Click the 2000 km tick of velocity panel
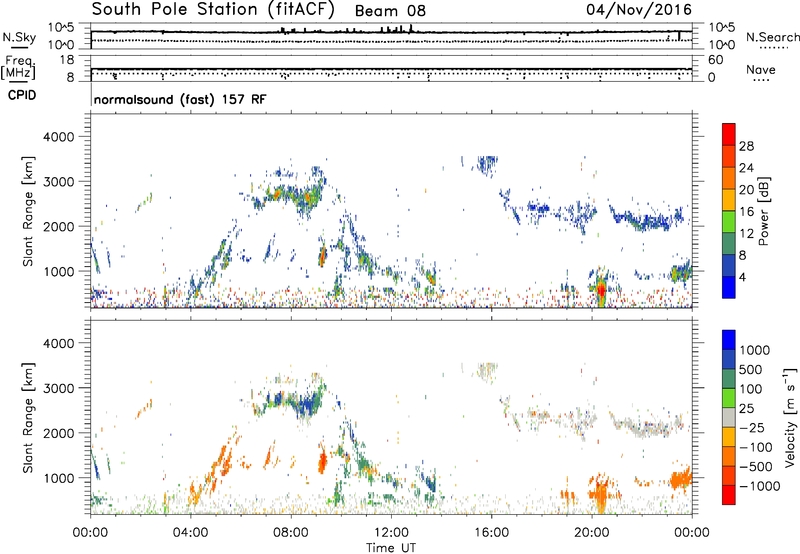The height and width of the screenshot is (554, 800). coord(58,433)
